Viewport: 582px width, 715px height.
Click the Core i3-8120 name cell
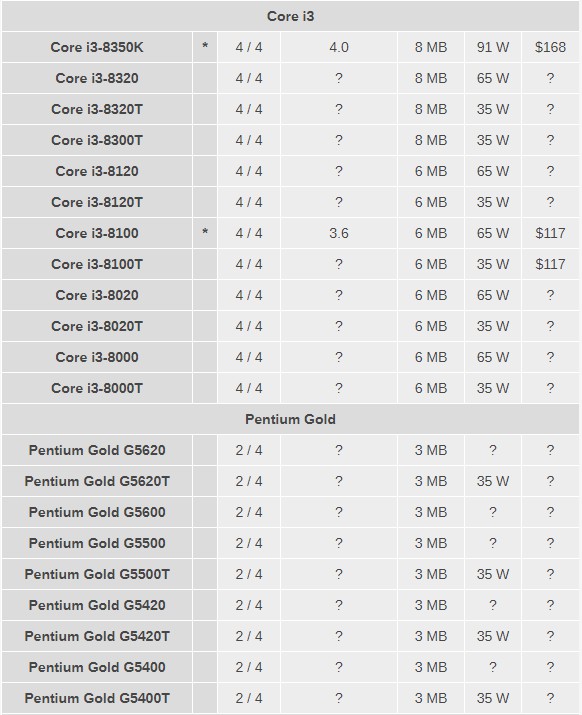point(97,171)
